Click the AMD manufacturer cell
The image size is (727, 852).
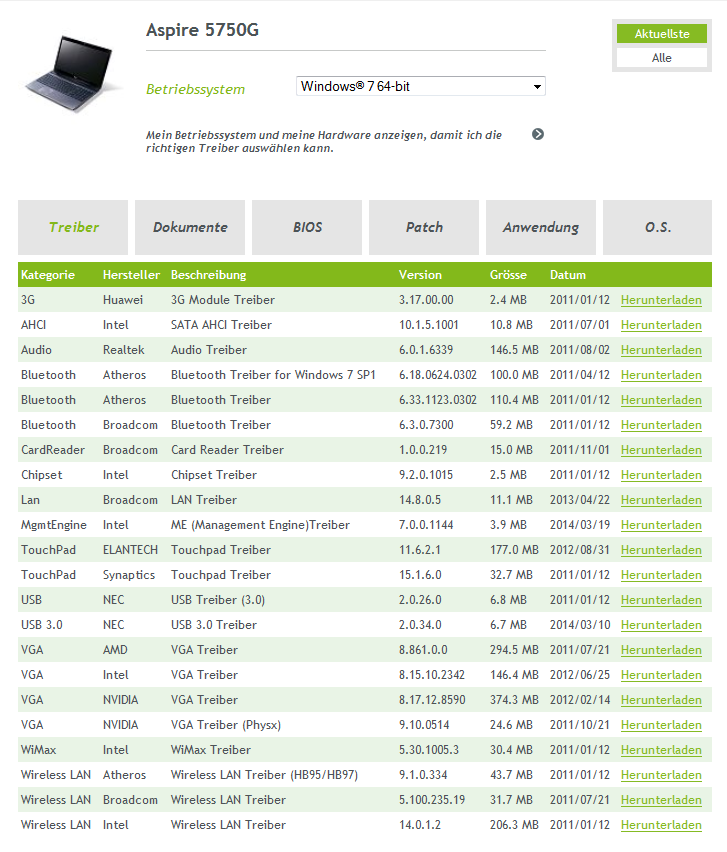[115, 650]
